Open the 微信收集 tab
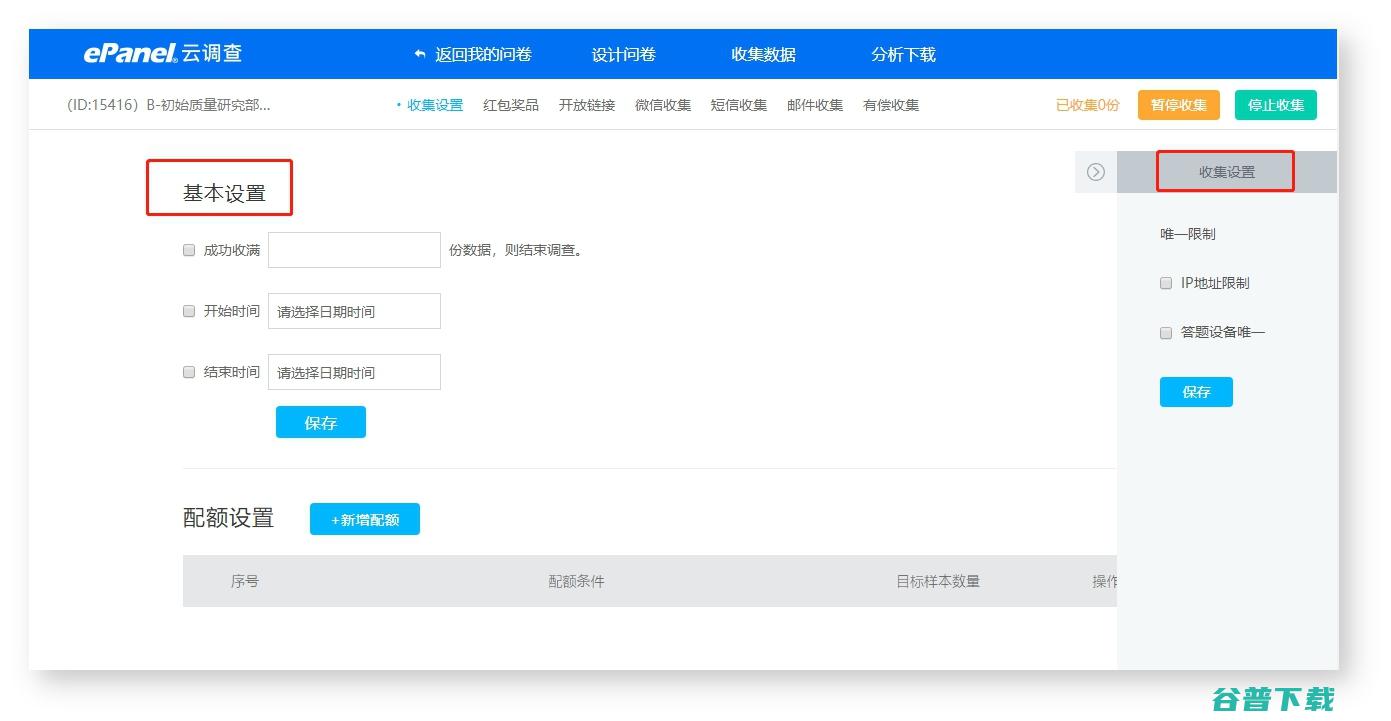Viewport: 1391px width, 721px height. coord(663,105)
